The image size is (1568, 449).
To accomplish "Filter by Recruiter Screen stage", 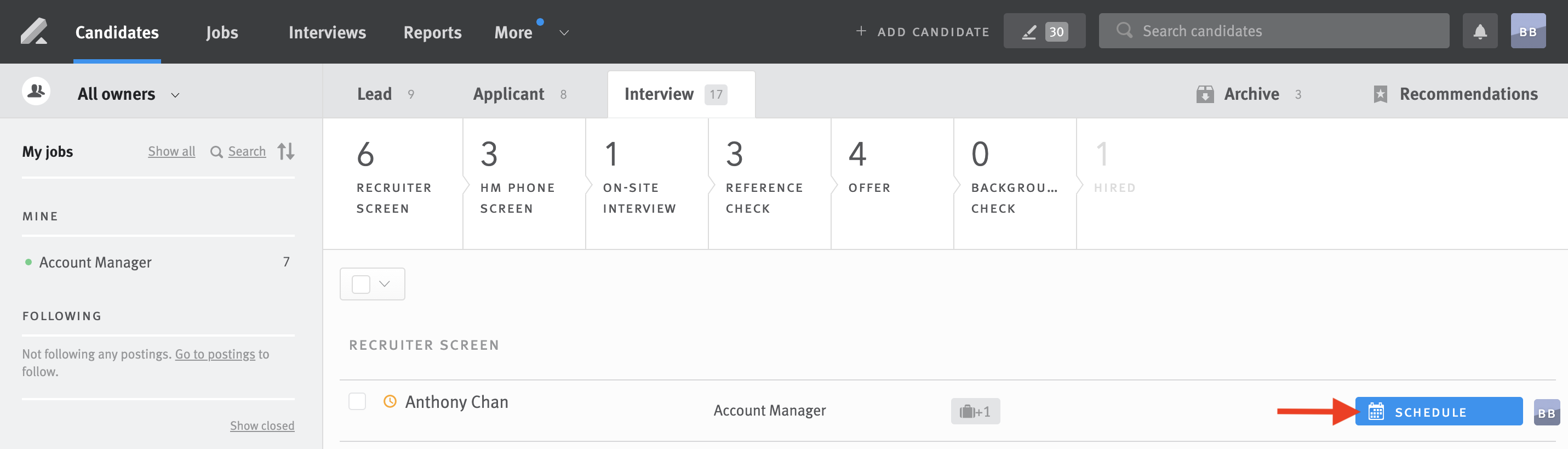I will tap(393, 183).
